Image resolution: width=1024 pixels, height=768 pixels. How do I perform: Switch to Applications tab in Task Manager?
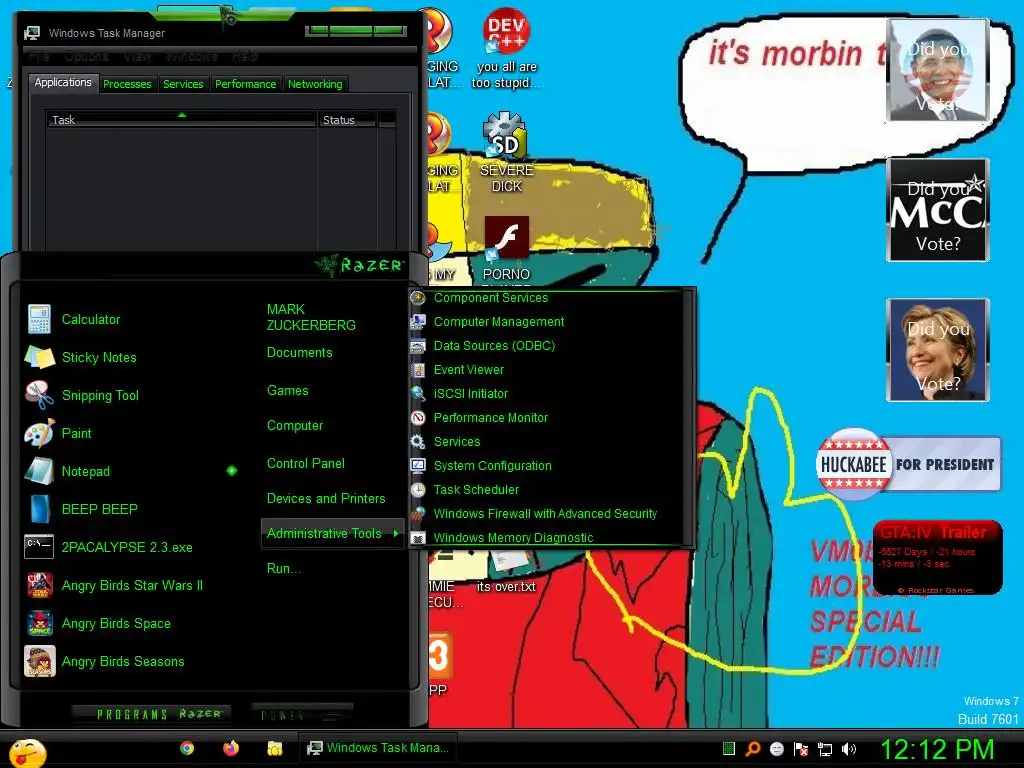(x=63, y=82)
